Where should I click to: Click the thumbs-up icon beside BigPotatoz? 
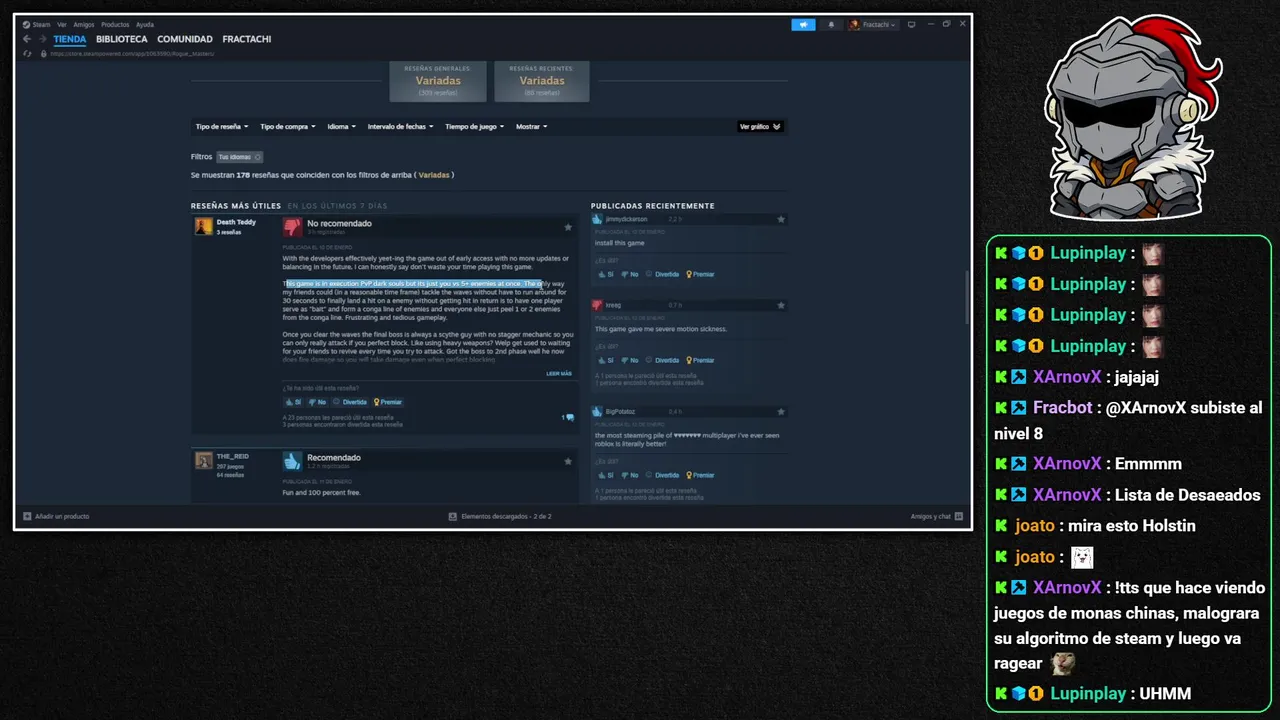point(597,411)
